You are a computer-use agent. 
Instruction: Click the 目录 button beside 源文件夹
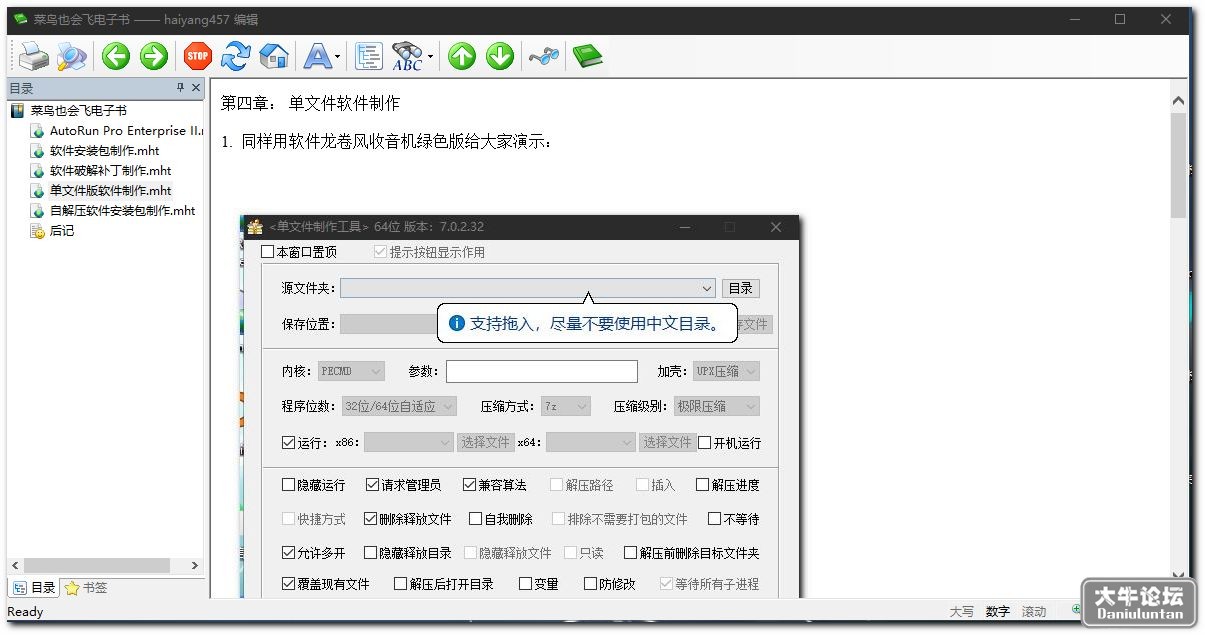tap(740, 288)
